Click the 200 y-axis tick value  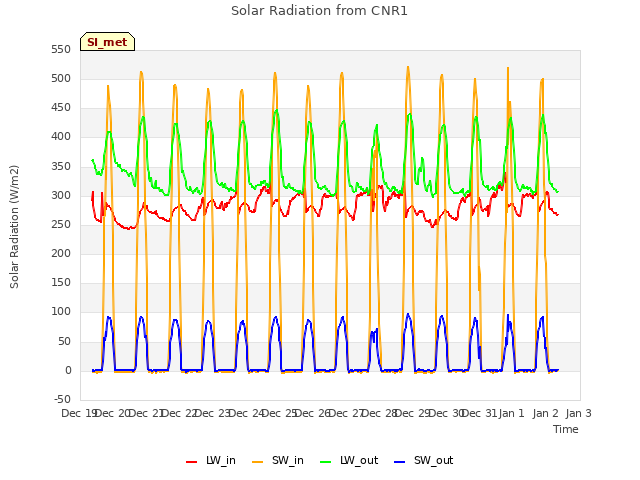[x=61, y=253]
